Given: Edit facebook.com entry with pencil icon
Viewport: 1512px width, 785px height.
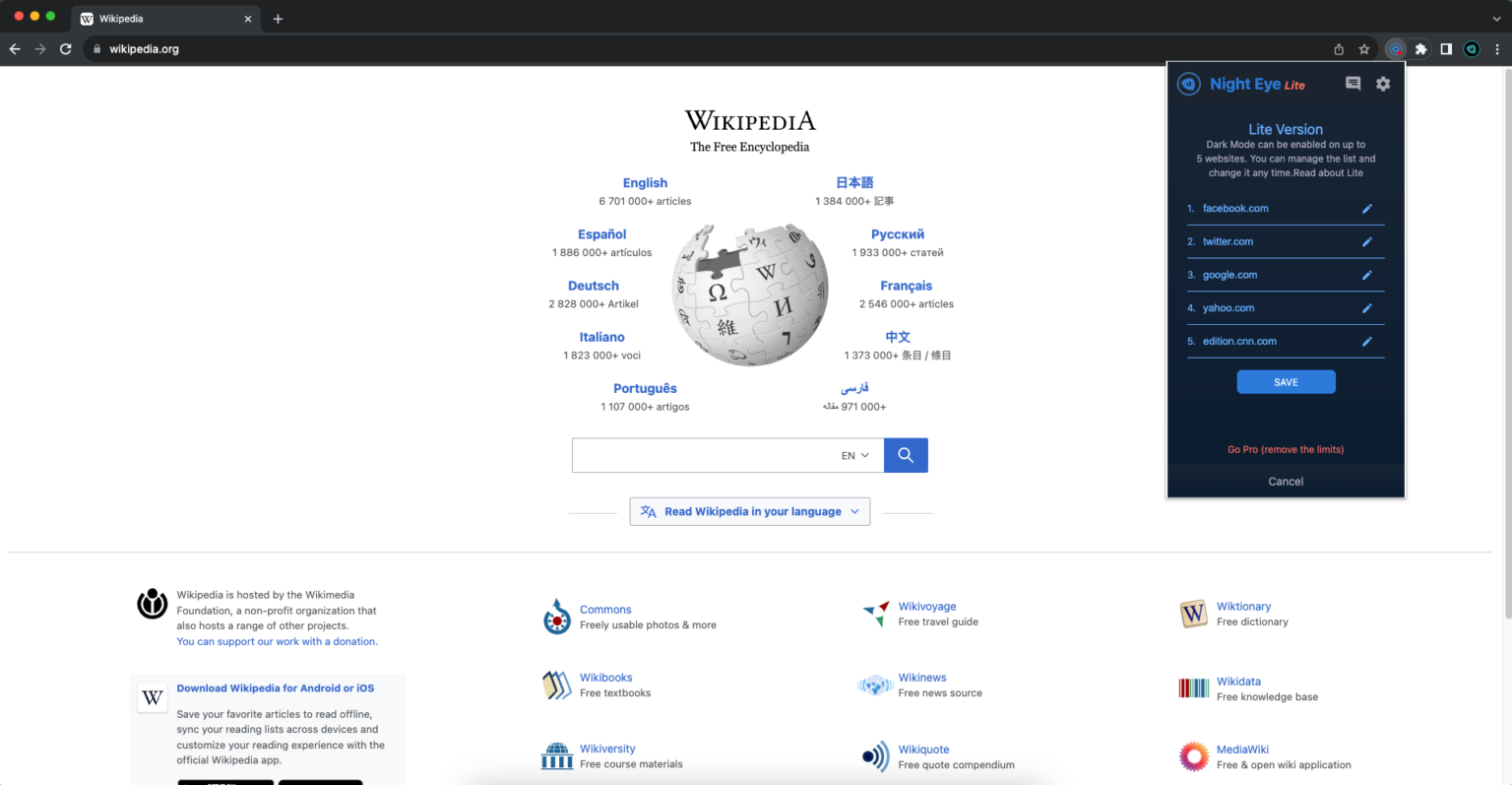Looking at the screenshot, I should [1366, 209].
